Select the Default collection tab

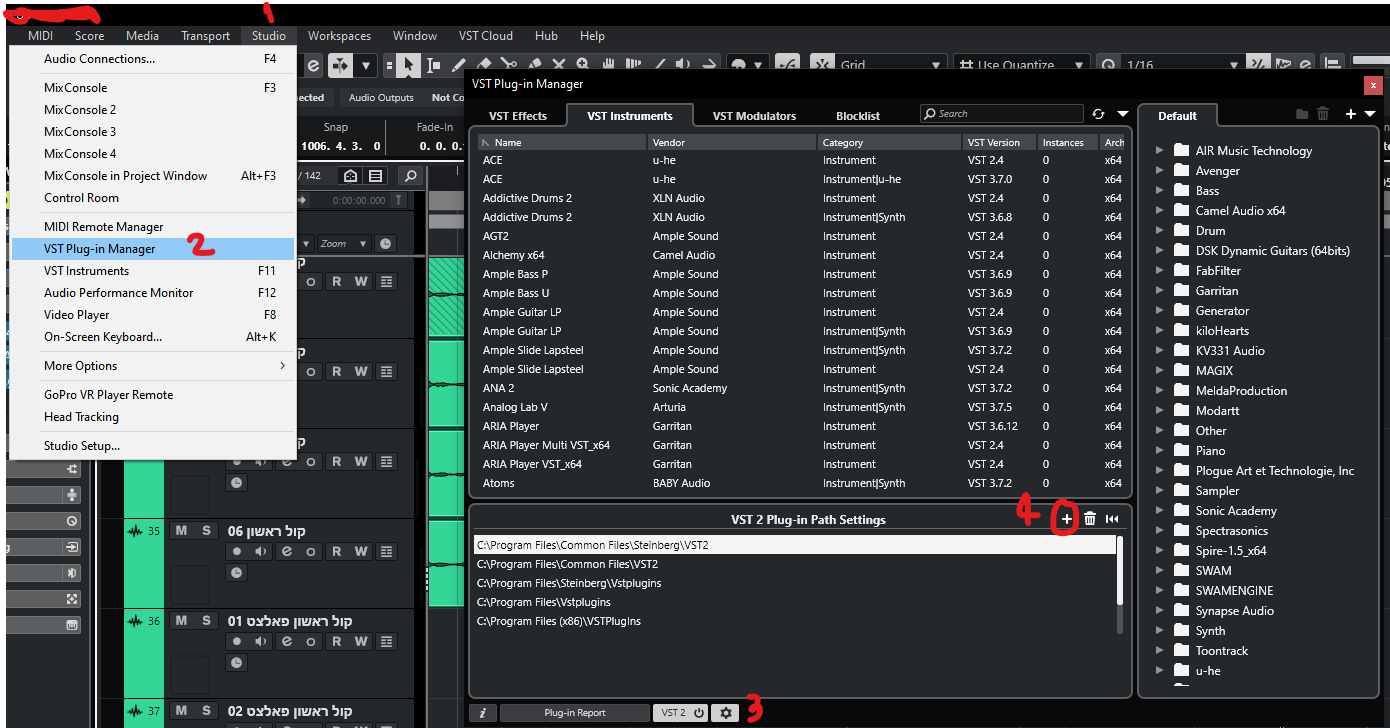[1177, 116]
